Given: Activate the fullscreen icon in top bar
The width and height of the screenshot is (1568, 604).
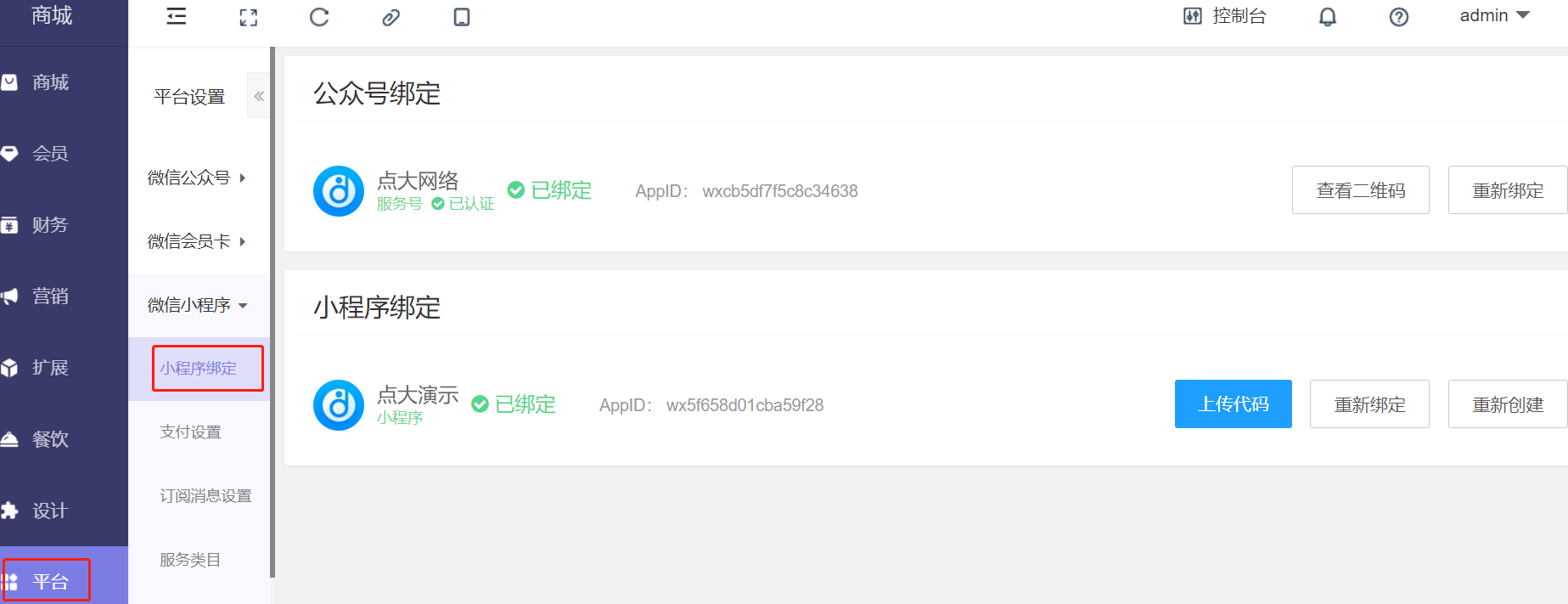Looking at the screenshot, I should pyautogui.click(x=248, y=17).
